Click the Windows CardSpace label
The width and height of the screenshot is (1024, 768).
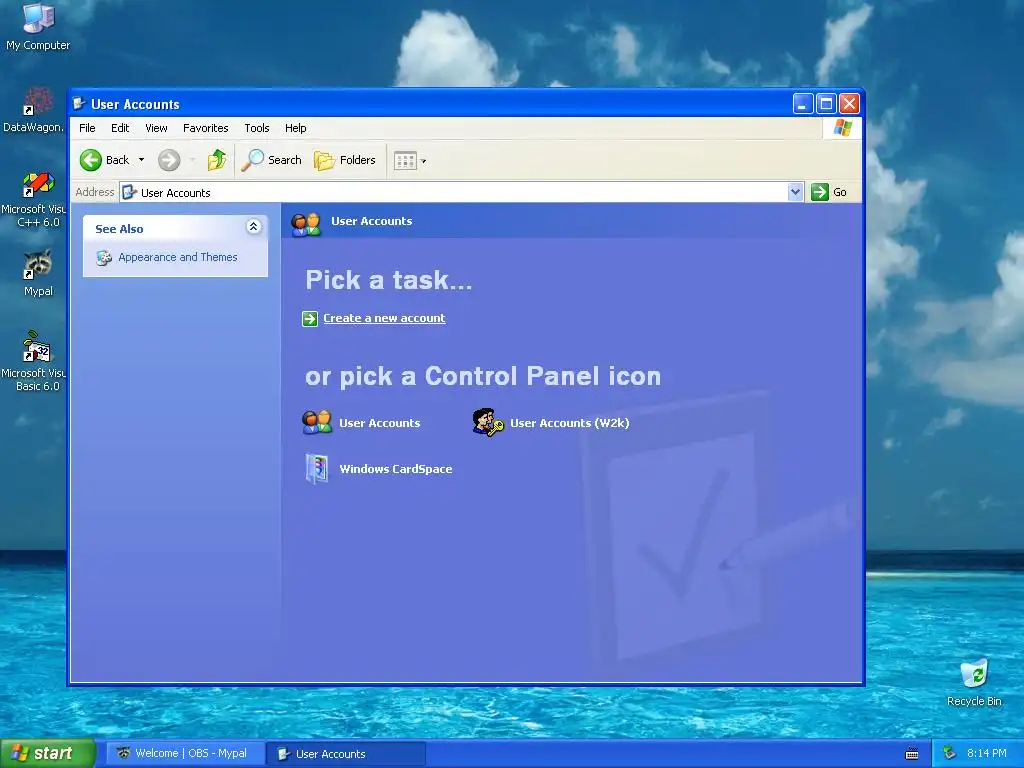tap(396, 469)
